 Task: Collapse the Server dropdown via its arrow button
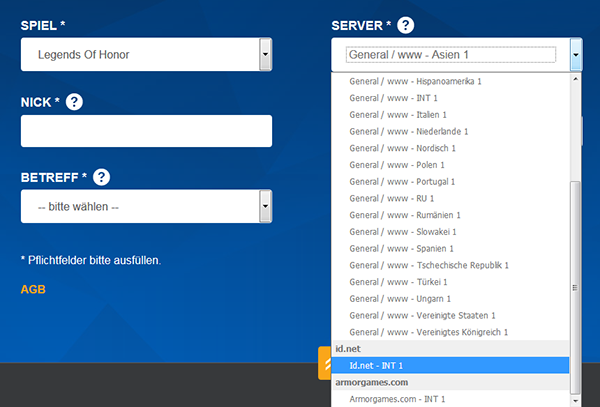(576, 54)
